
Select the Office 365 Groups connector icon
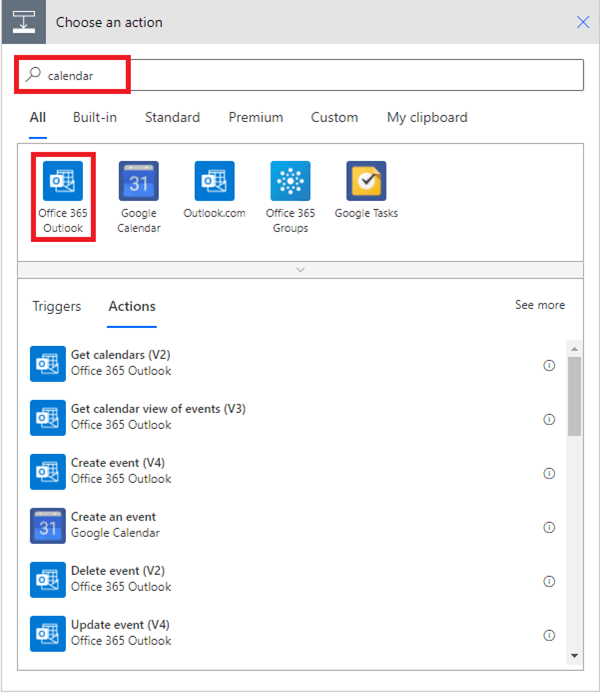point(290,181)
